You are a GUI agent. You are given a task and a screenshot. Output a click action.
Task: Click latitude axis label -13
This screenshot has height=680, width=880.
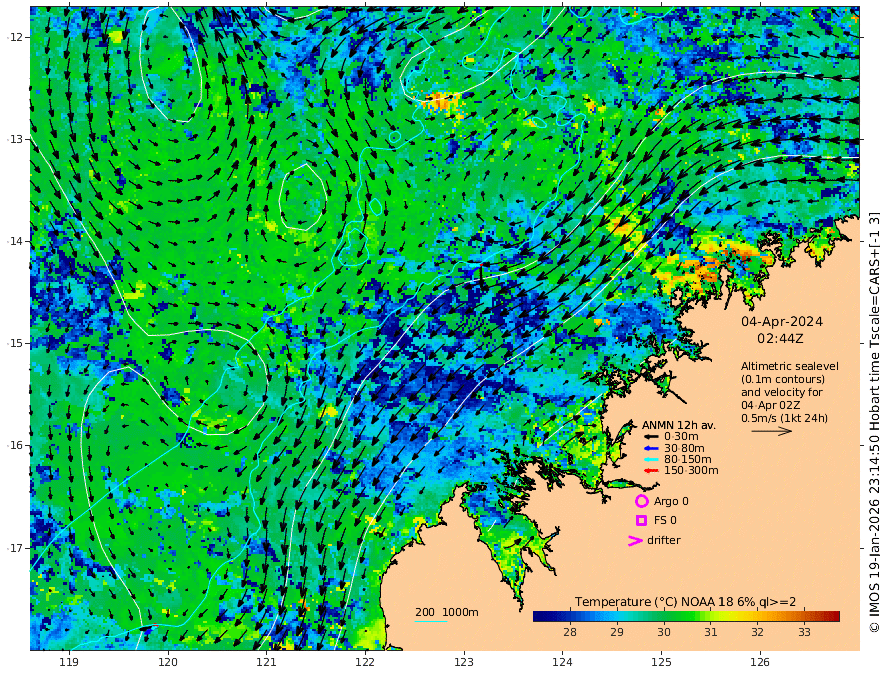tap(15, 139)
